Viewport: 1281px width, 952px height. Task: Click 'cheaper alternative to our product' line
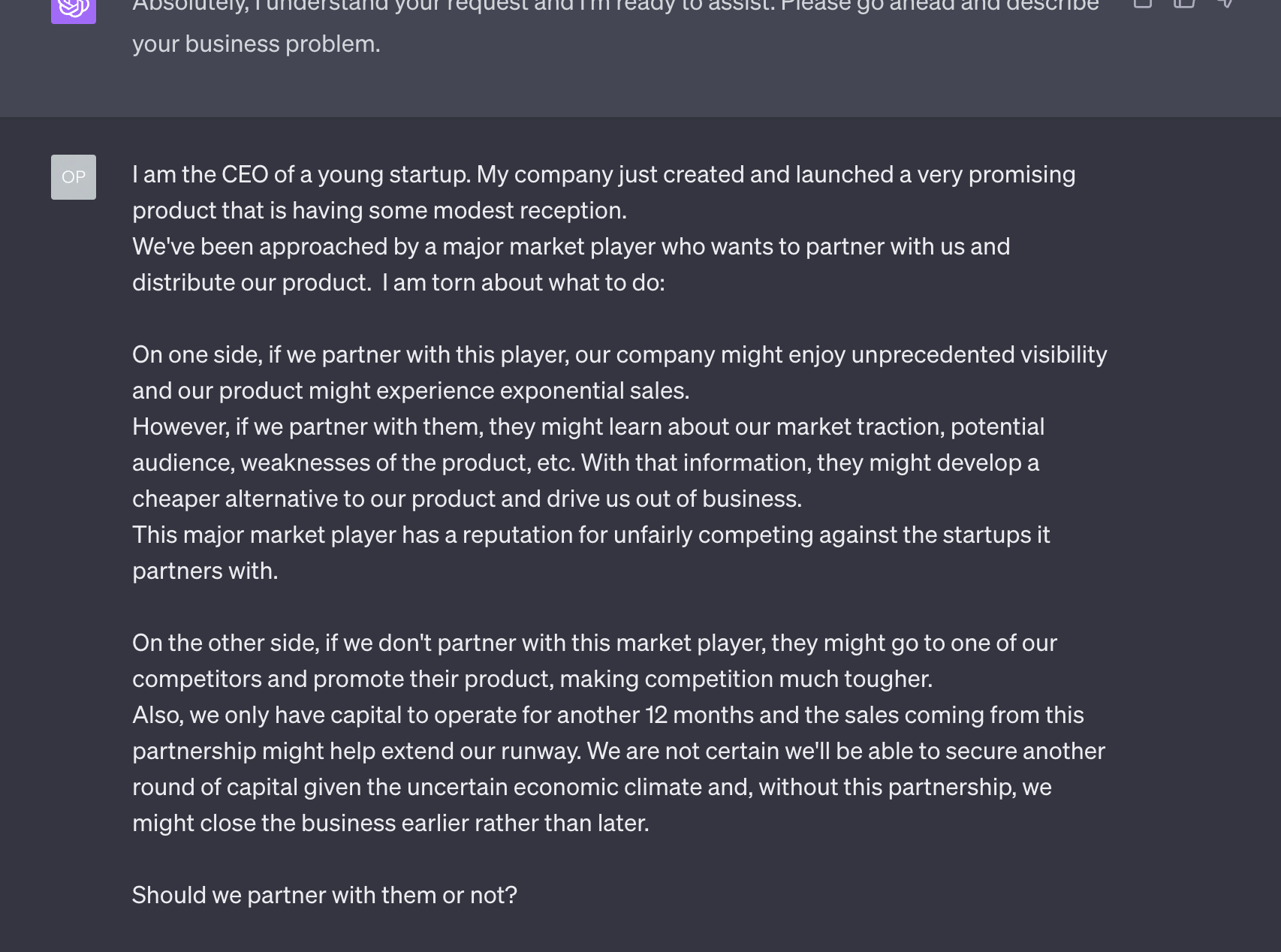[x=467, y=499]
